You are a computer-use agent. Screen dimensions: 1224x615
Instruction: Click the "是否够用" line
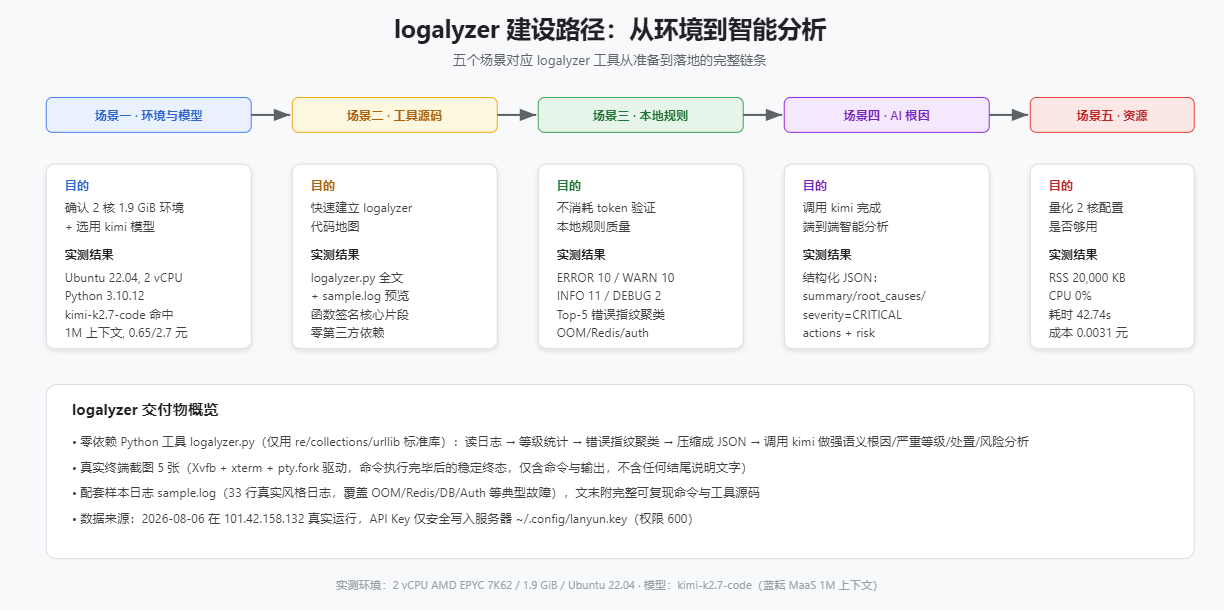pyautogui.click(x=1073, y=227)
